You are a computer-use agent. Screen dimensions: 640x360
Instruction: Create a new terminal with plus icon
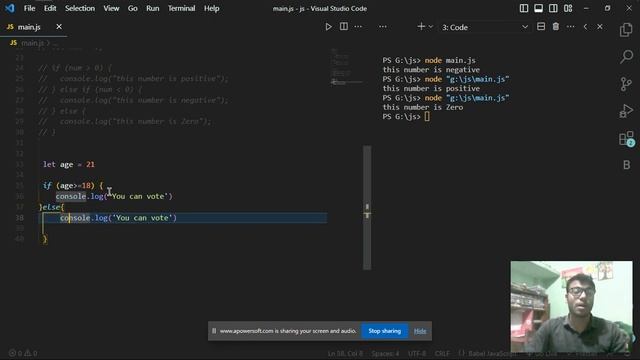click(x=421, y=27)
